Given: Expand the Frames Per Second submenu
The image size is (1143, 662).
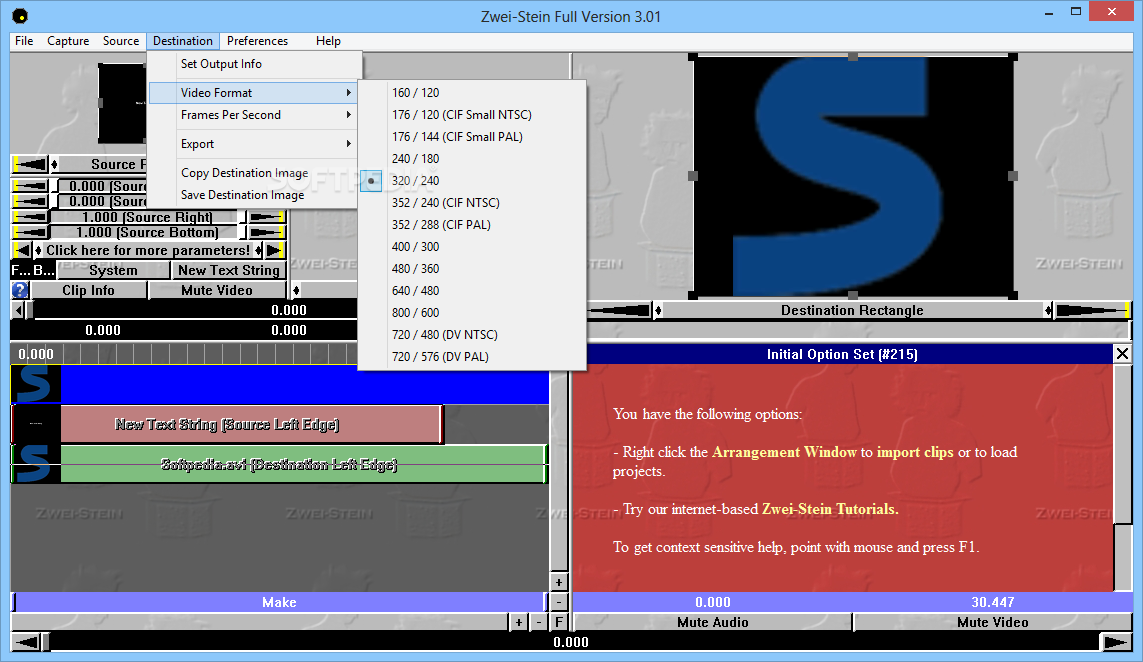Looking at the screenshot, I should tap(253, 114).
